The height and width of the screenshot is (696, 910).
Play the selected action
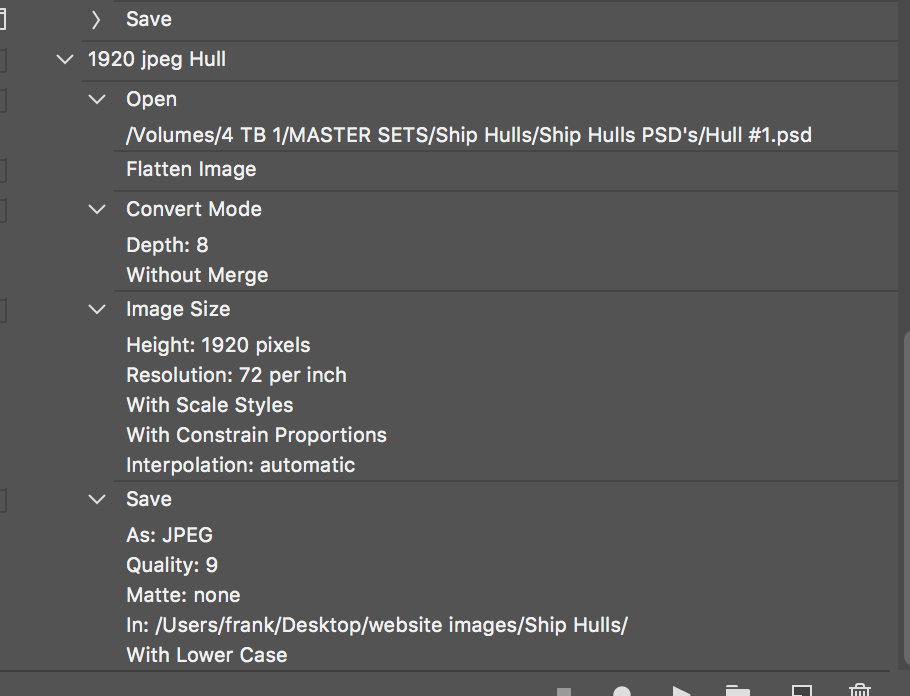click(x=683, y=691)
